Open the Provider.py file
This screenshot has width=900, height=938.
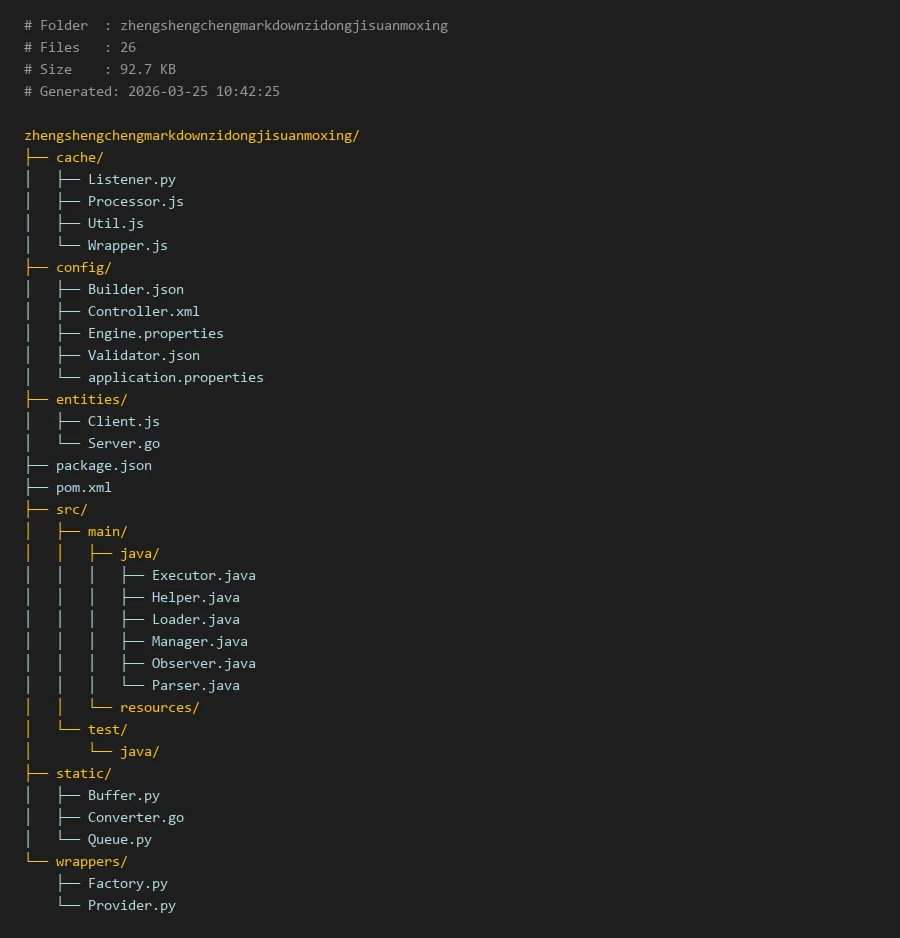131,905
